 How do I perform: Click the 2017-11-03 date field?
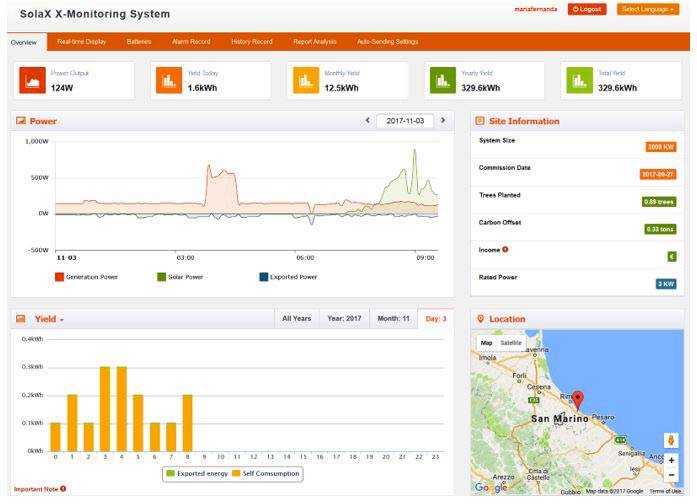click(x=405, y=121)
